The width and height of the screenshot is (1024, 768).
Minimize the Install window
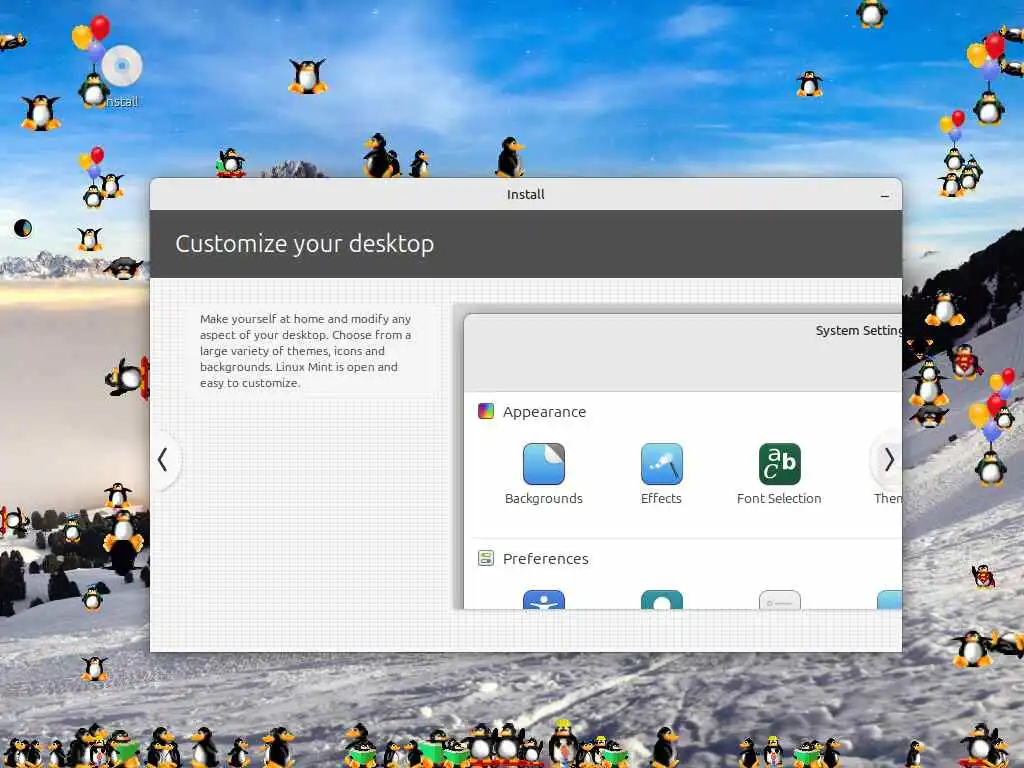(x=885, y=195)
